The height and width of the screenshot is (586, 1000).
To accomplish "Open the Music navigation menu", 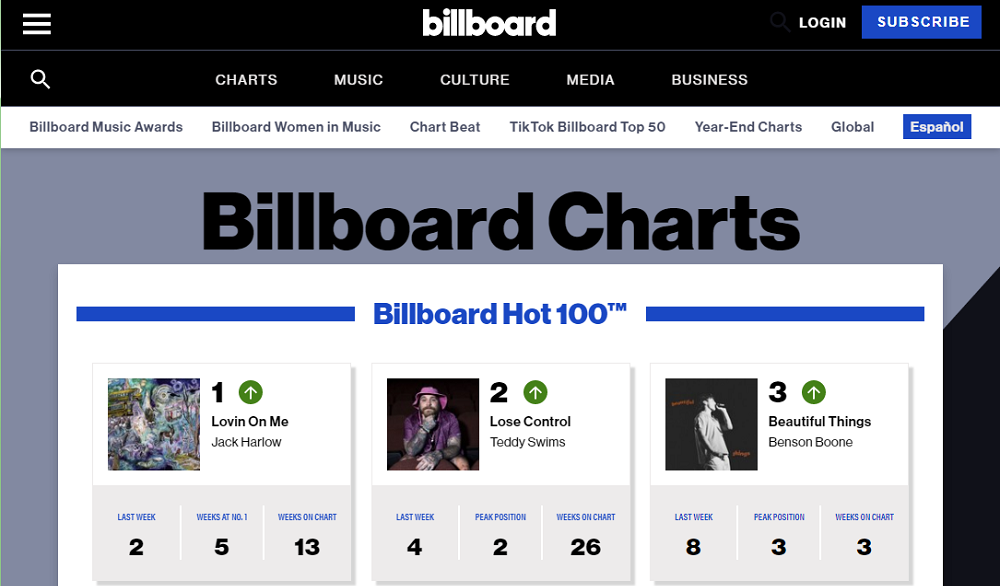I will 358,80.
